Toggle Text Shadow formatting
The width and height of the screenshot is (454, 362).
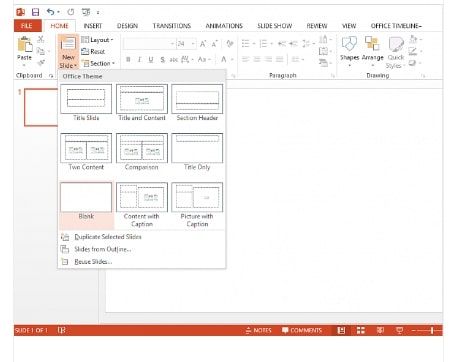tap(162, 59)
